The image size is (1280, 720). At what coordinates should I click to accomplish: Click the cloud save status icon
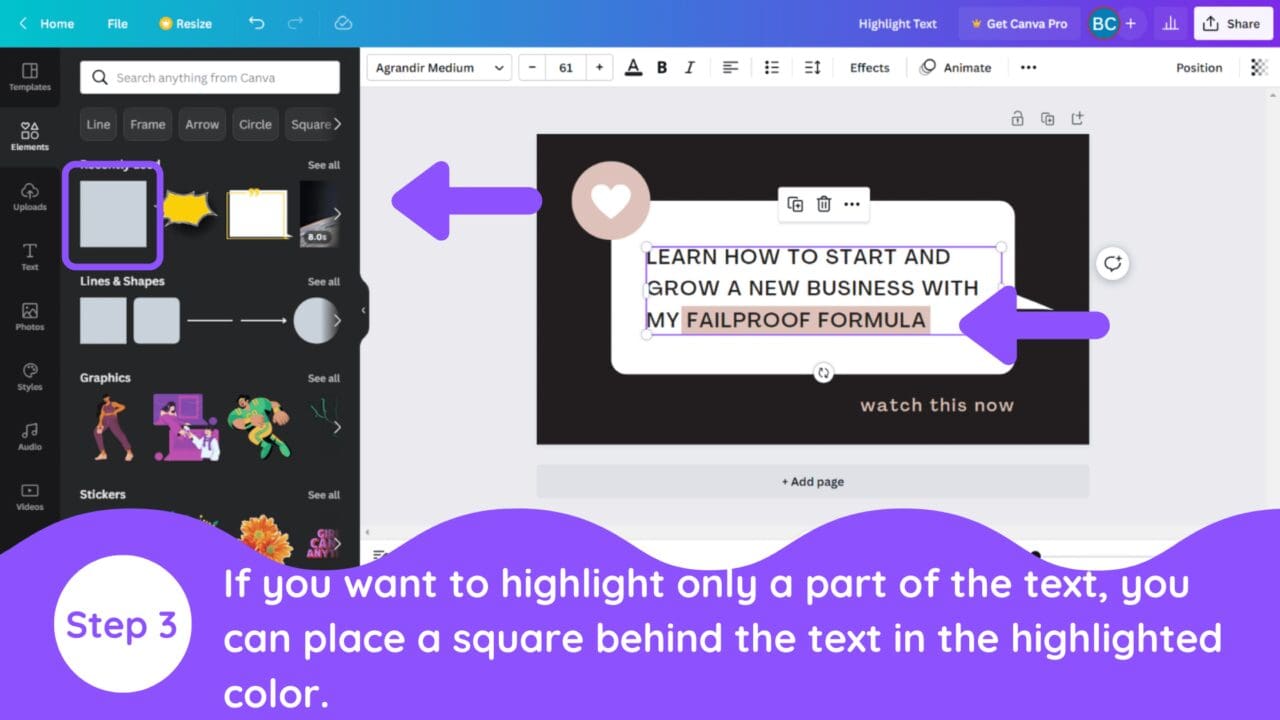pos(343,23)
